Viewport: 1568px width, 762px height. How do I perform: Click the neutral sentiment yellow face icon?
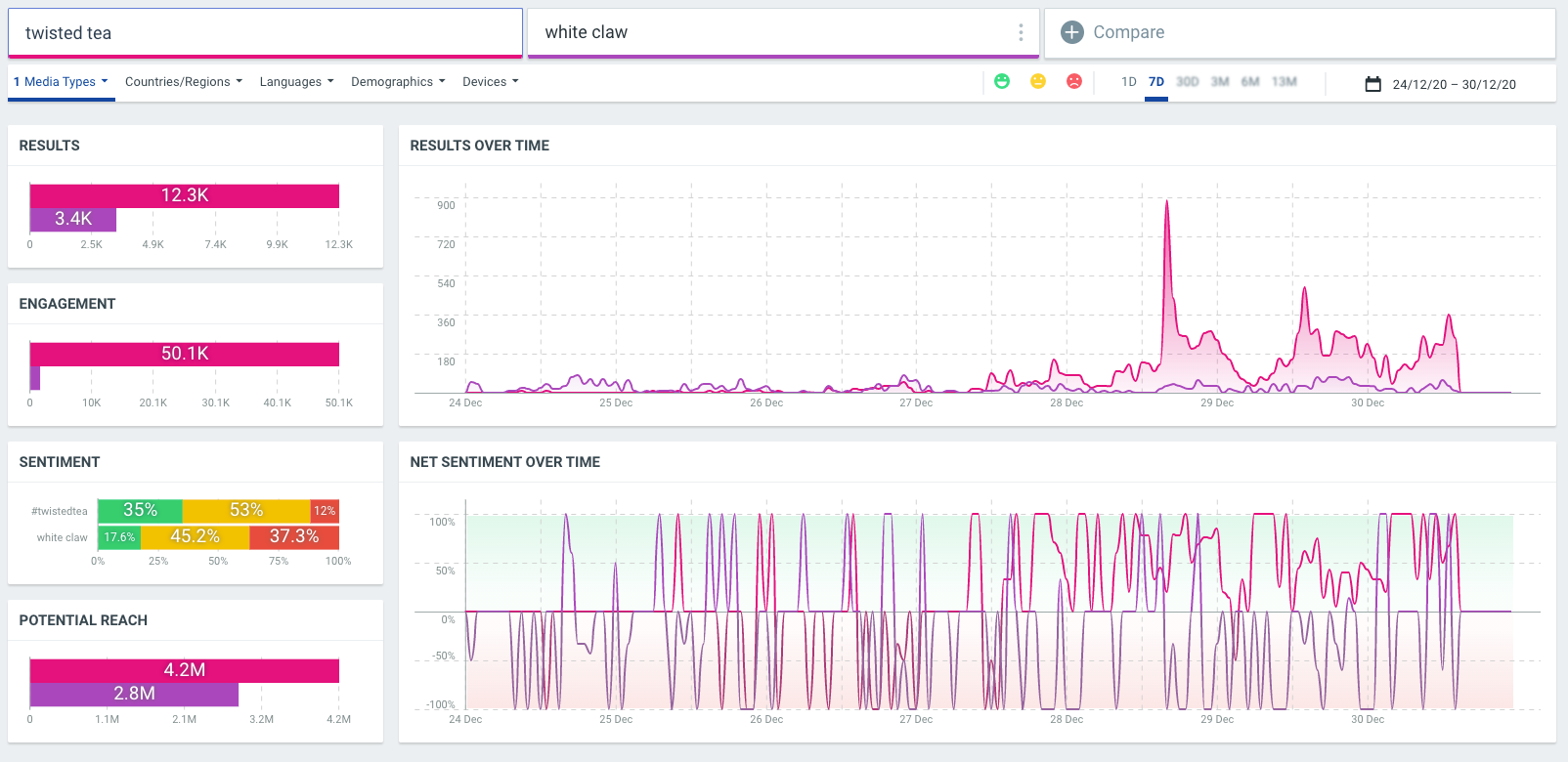(x=1038, y=81)
